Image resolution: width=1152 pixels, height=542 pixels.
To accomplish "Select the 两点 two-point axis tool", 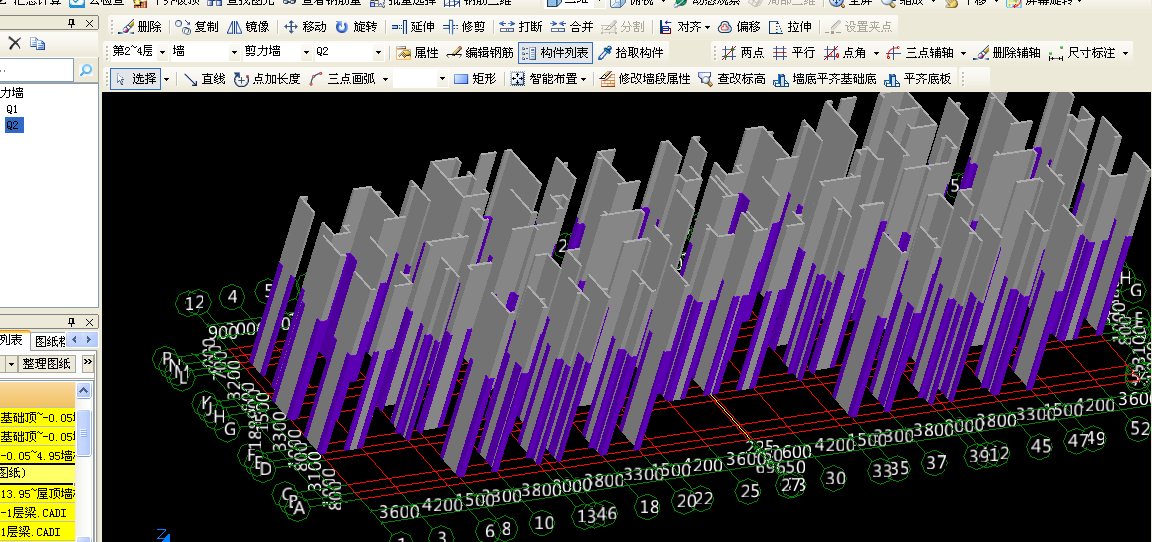I will [743, 53].
